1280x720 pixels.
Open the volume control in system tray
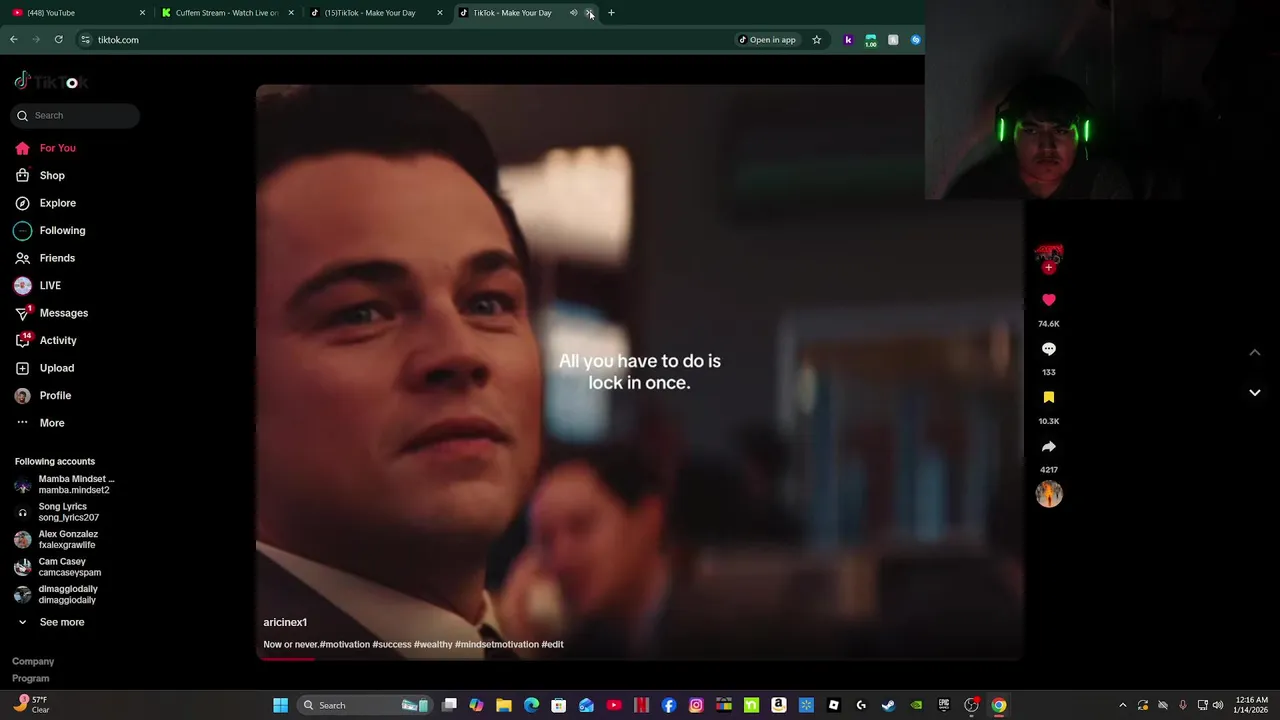point(1217,705)
